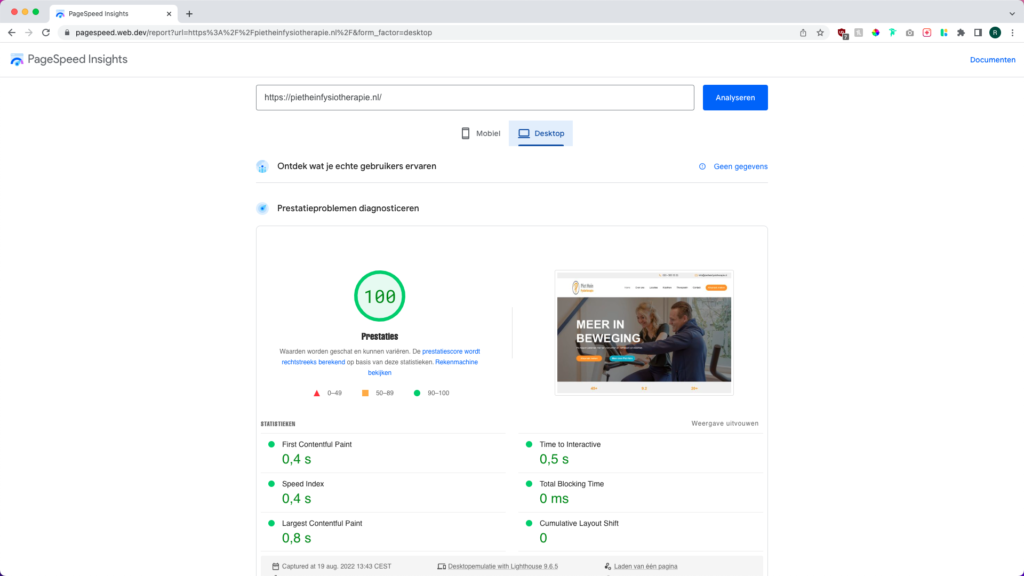Toggle the Chrome side panel icon
The image size is (1024, 576).
pos(978,32)
